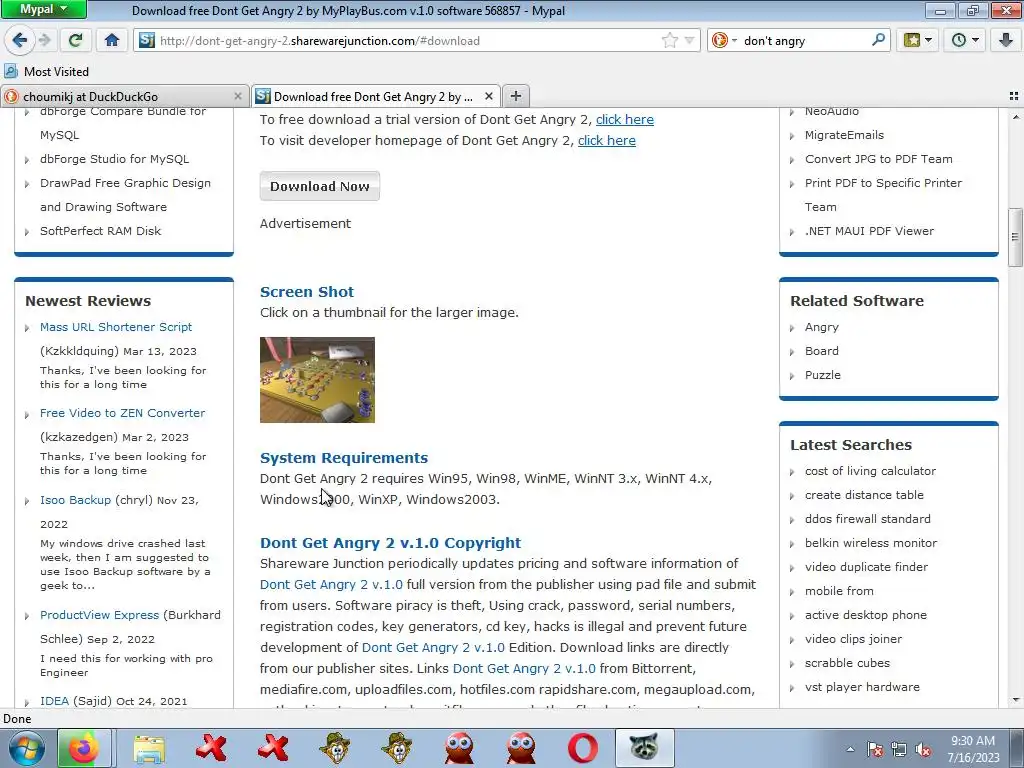Open Firefox from the taskbar

(83, 748)
